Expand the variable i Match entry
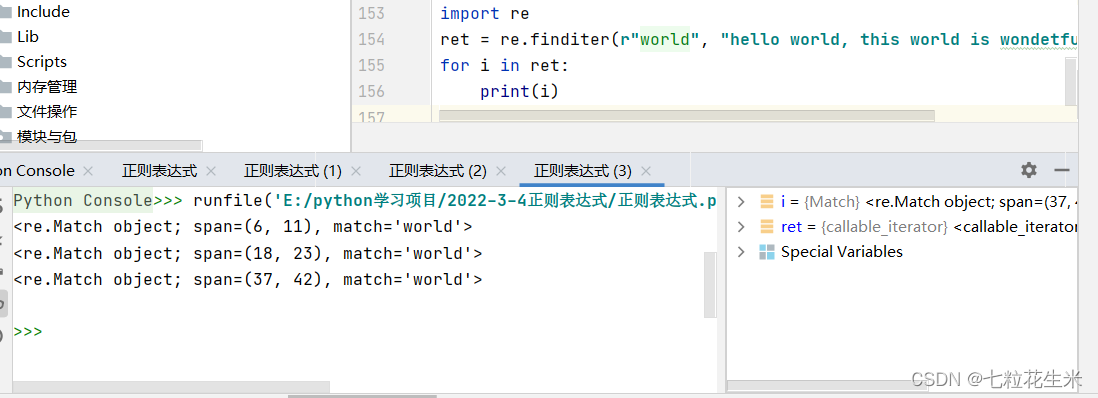Viewport: 1098px width, 398px height. pyautogui.click(x=741, y=202)
